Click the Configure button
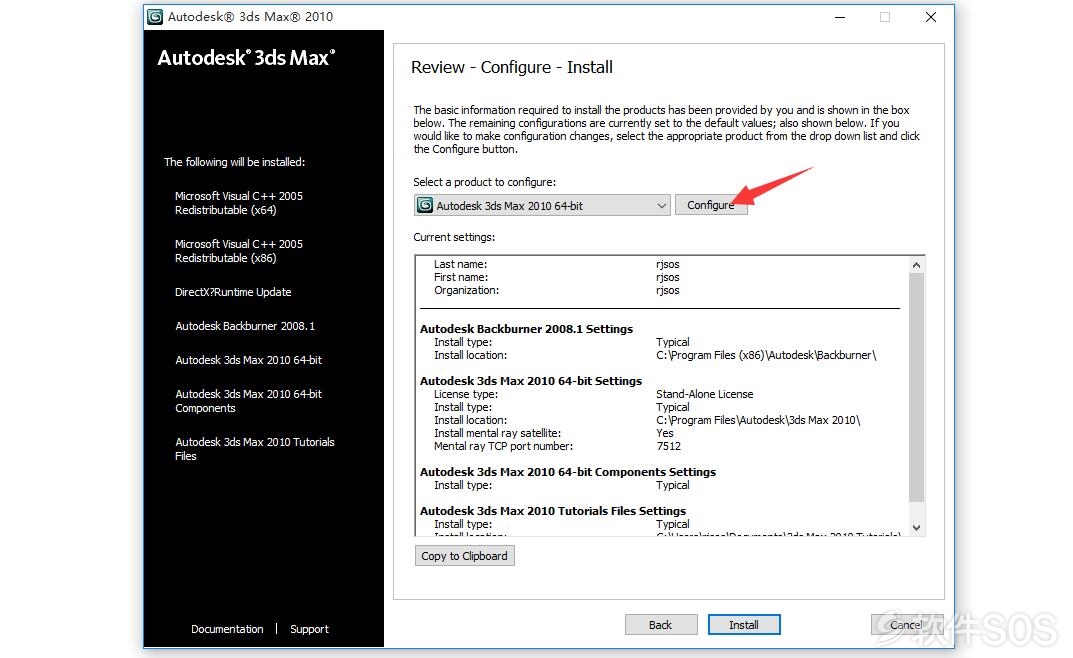Image resolution: width=1073 pixels, height=658 pixels. click(x=710, y=205)
